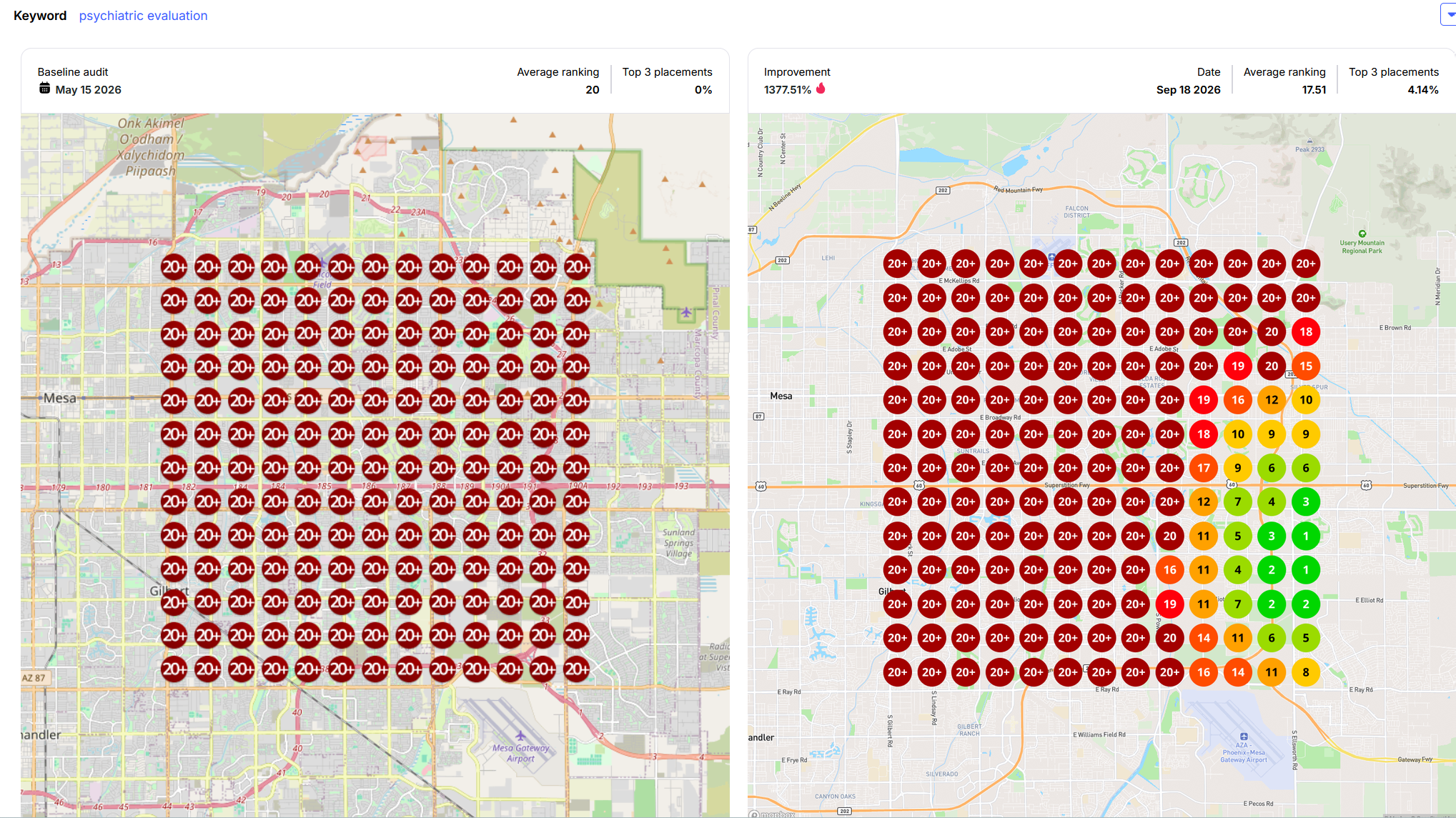Click the 0% top 3 placements value
The height and width of the screenshot is (818, 1456).
[703, 90]
